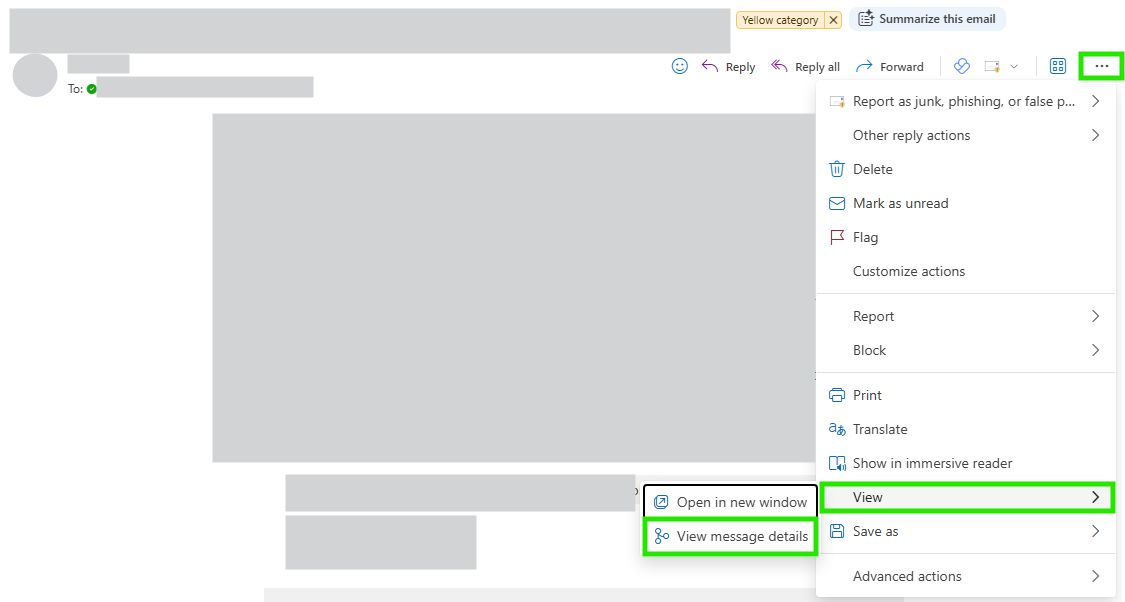The height and width of the screenshot is (602, 1125).
Task: Expand the junk report dropdown arrow in toolbar
Action: (x=1014, y=67)
